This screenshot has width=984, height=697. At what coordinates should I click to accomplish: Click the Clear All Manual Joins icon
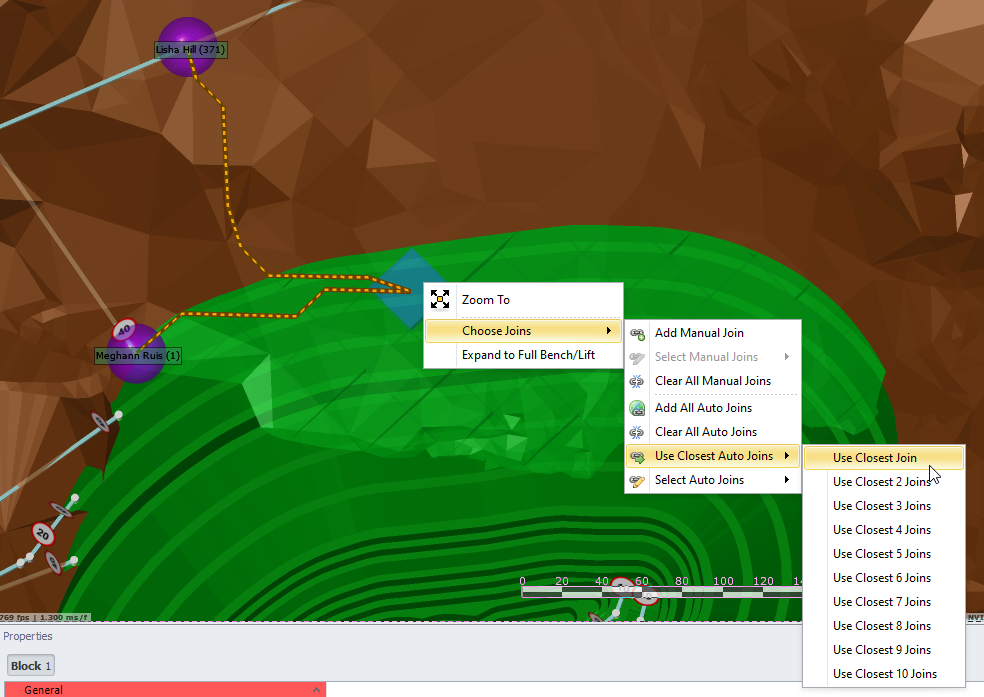[637, 381]
